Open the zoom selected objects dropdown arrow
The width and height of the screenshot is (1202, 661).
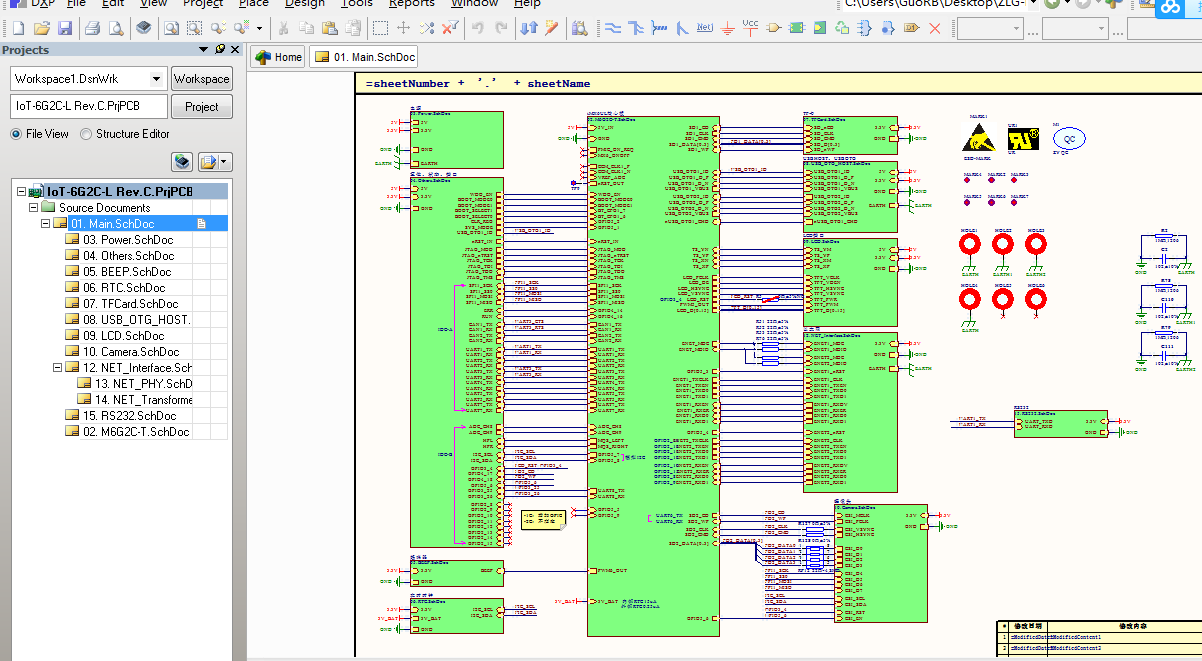click(x=260, y=28)
